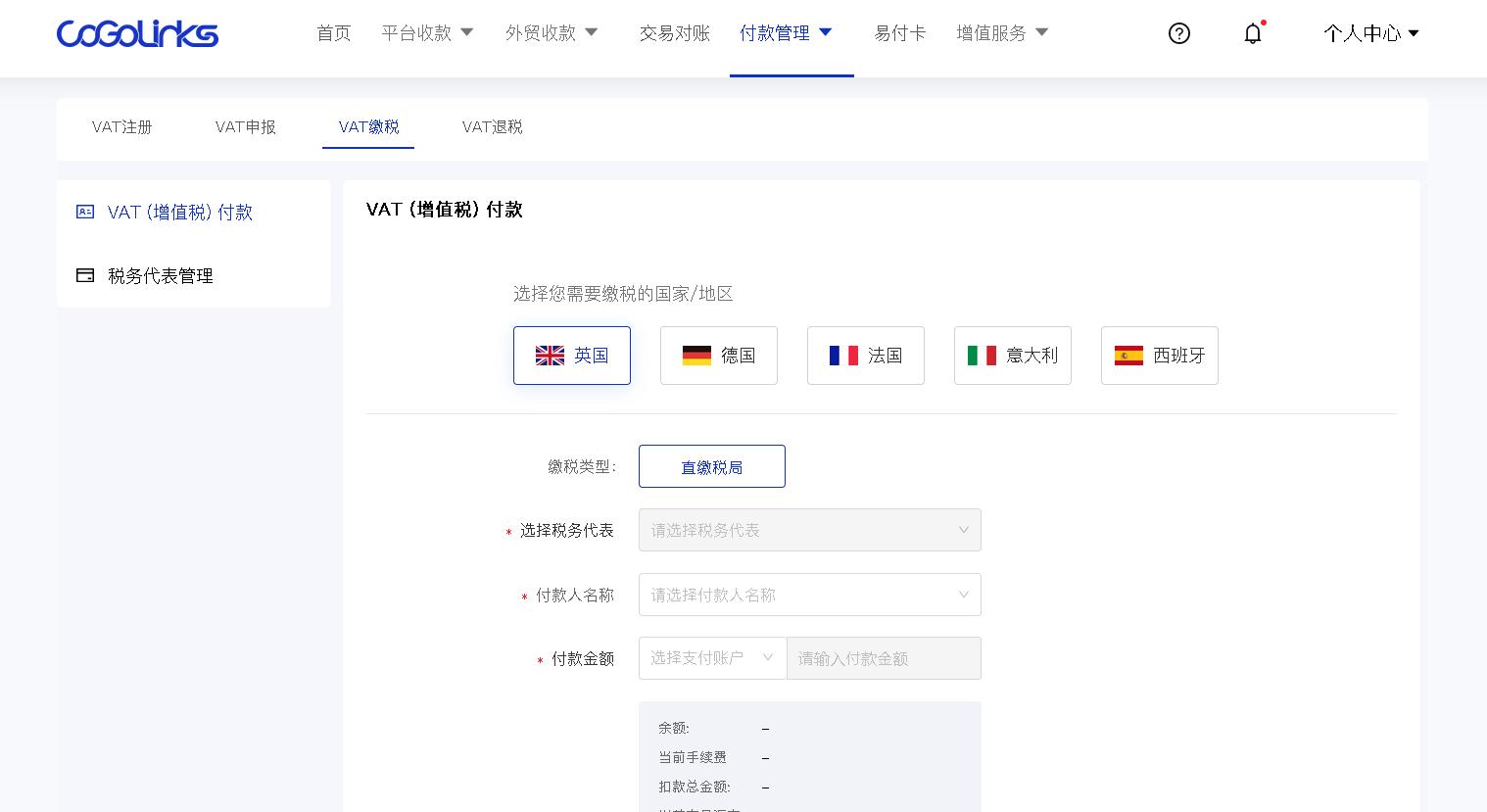Open the notification bell
This screenshot has height=812, width=1487.
coord(1253,33)
